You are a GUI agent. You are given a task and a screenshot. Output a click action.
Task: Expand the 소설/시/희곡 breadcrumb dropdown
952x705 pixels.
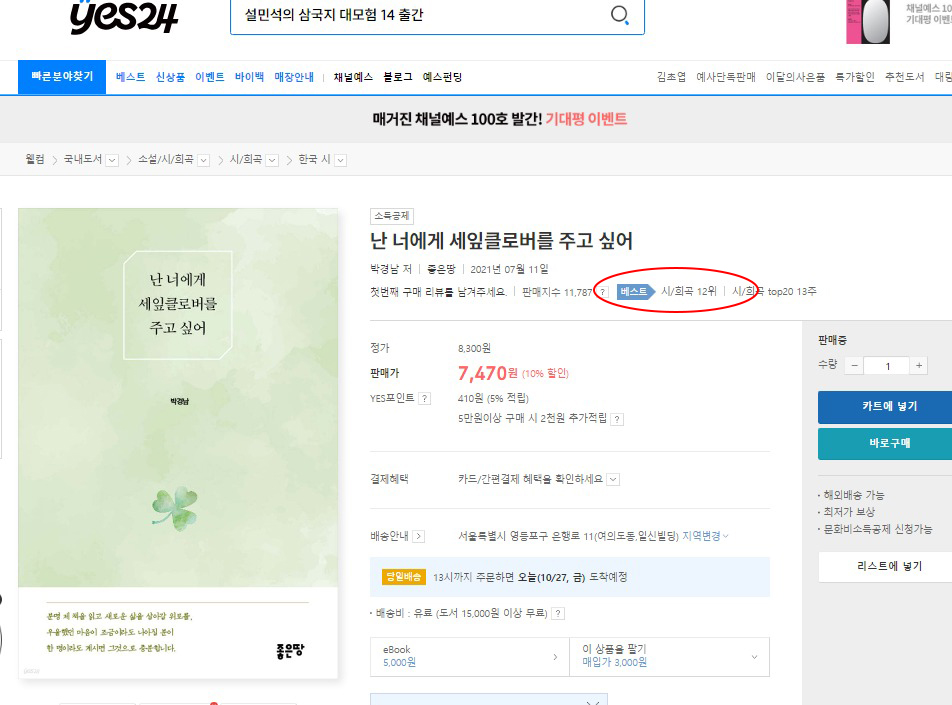[204, 160]
